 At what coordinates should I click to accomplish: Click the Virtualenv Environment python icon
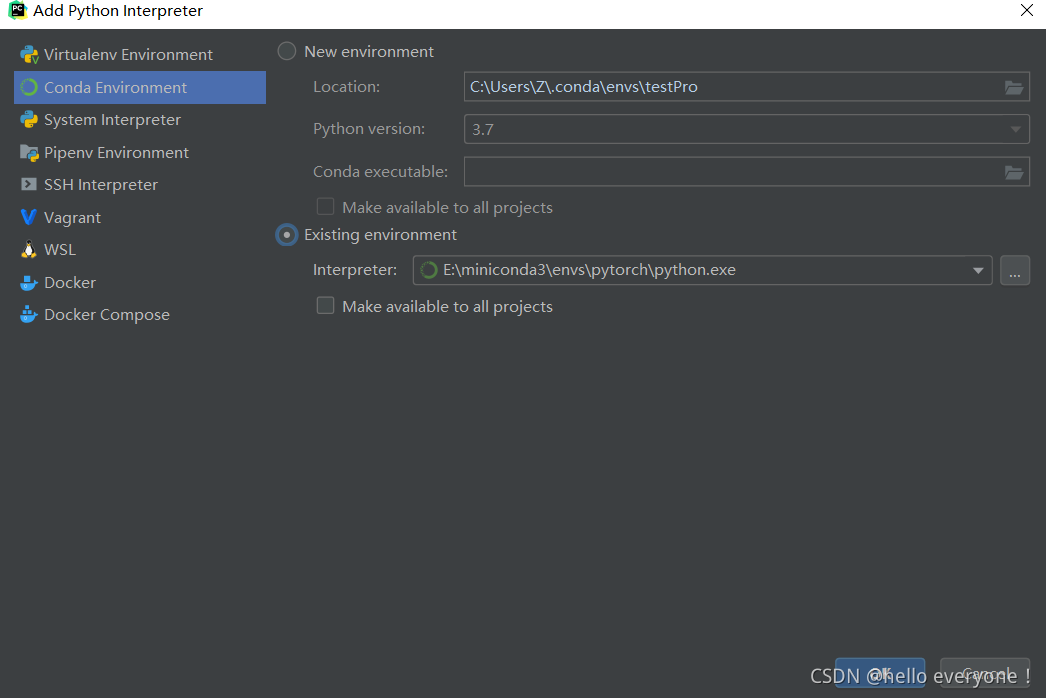click(x=29, y=55)
